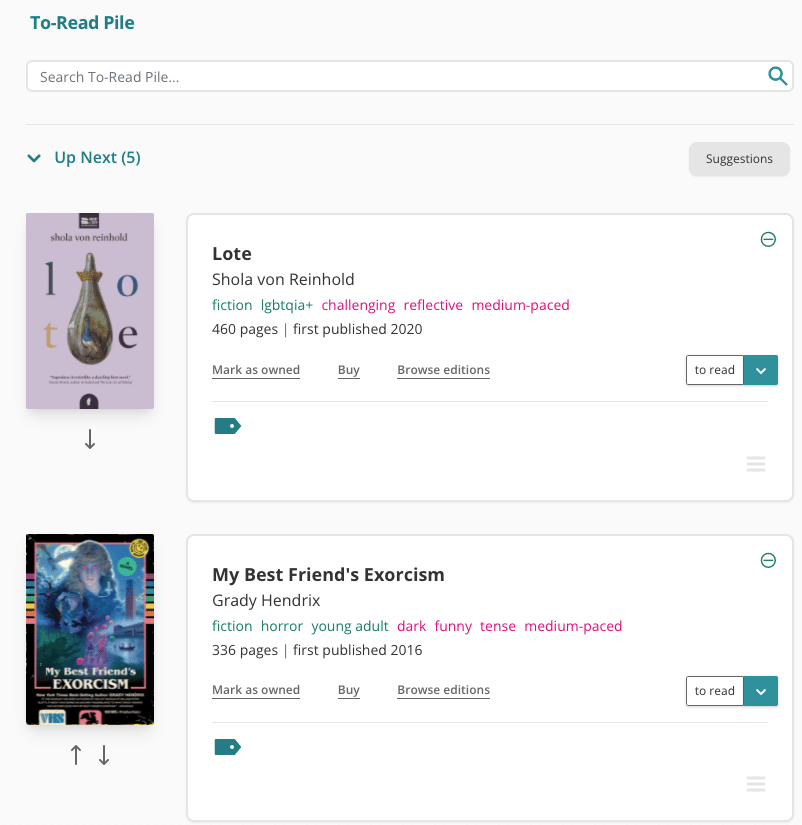802x825 pixels.
Task: Mark My Best Friend's Exorcism as owned
Action: 256,690
